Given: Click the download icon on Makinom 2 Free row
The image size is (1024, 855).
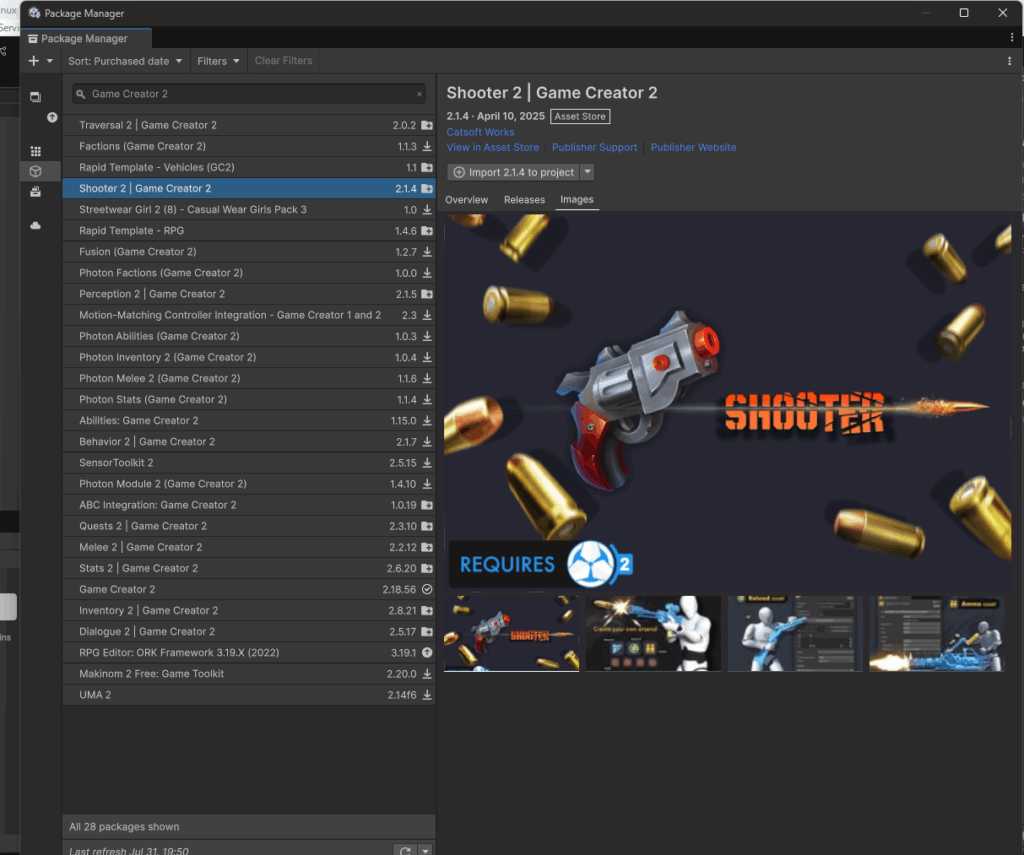Looking at the screenshot, I should (x=426, y=673).
